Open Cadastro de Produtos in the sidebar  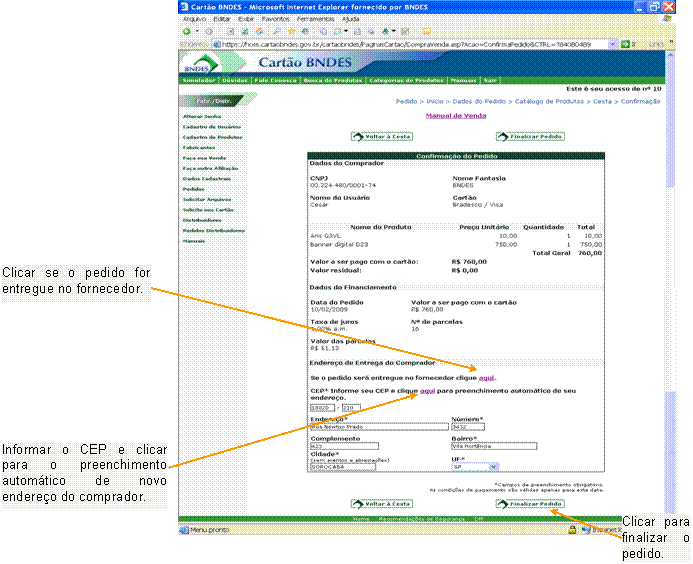point(213,137)
